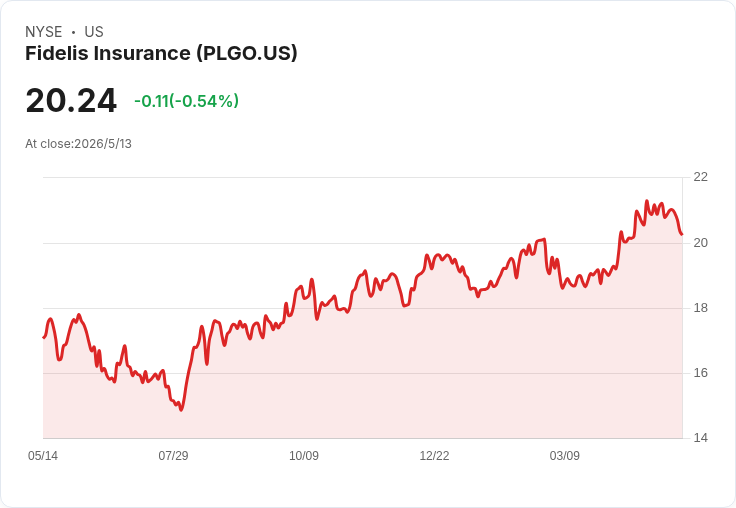The height and width of the screenshot is (508, 736).
Task: Click the 07/29 date on the x-axis
Action: (x=173, y=455)
